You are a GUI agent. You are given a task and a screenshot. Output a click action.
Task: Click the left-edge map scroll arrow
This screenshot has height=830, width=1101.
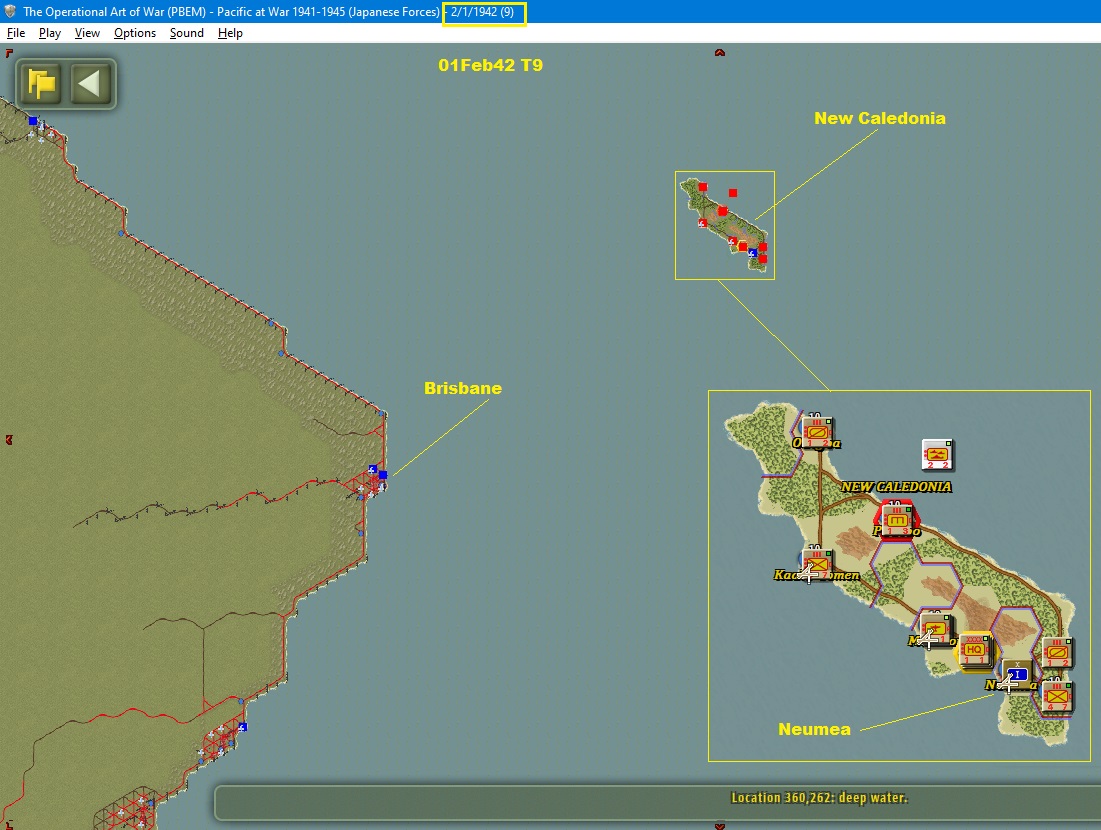[9, 440]
